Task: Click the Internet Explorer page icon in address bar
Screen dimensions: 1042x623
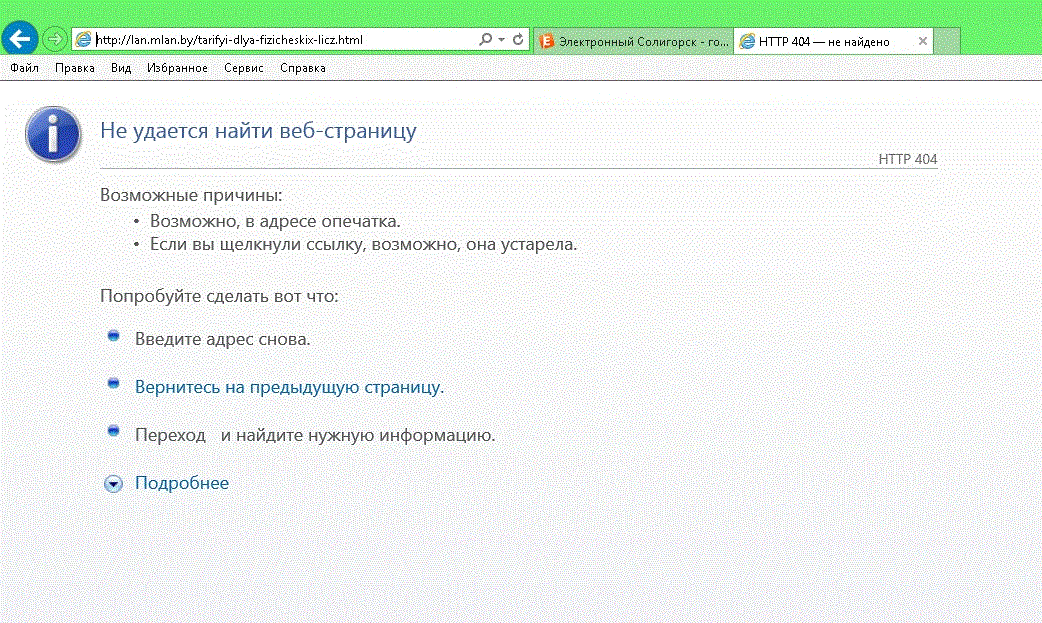Action: coord(84,40)
